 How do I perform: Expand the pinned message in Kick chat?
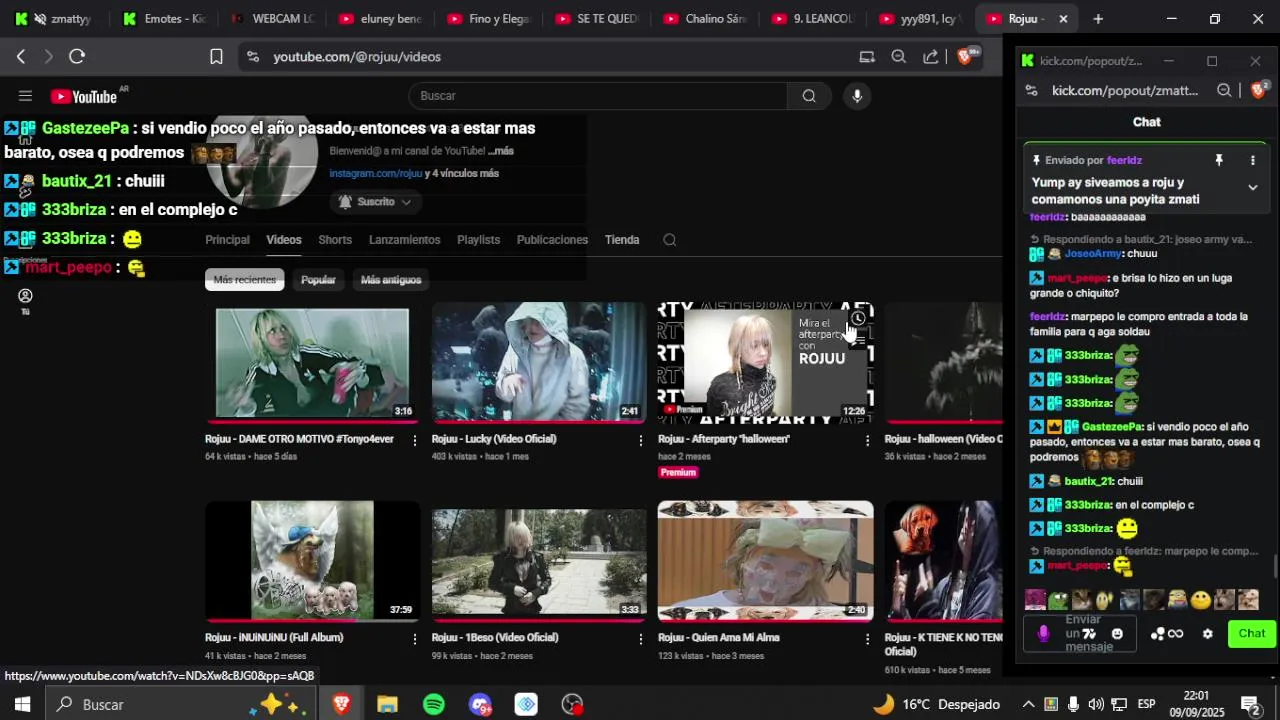tap(1252, 187)
